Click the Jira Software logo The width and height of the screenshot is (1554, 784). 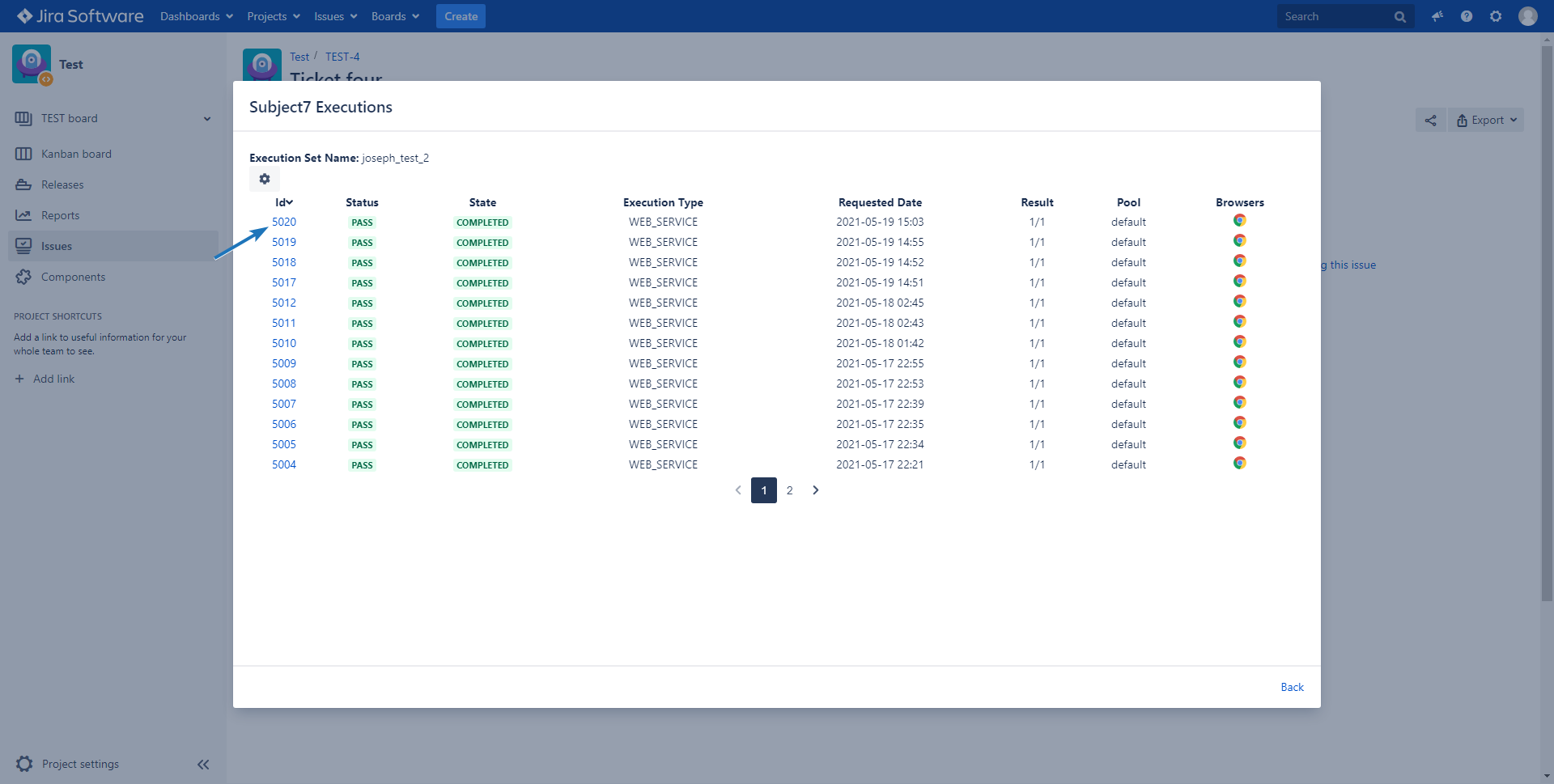(80, 16)
